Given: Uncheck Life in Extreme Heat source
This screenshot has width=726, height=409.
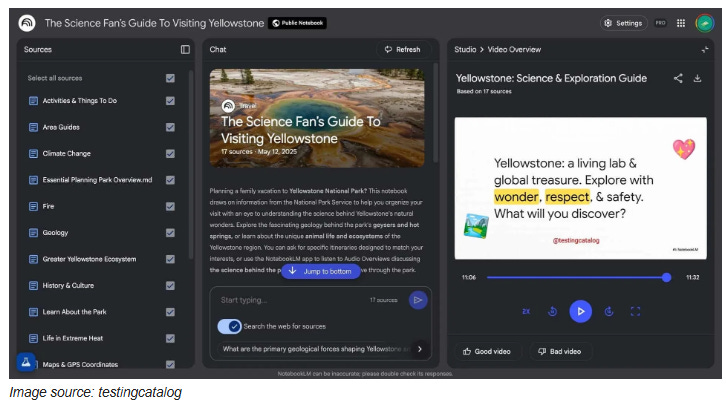Looking at the screenshot, I should click(x=170, y=338).
